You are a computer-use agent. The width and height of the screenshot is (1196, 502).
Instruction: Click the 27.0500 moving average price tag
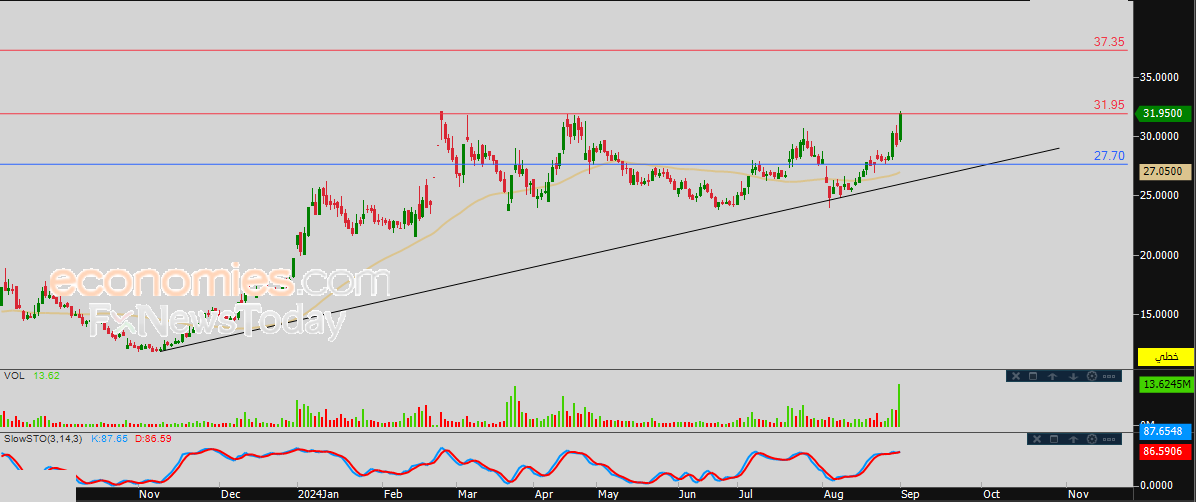coord(1166,172)
